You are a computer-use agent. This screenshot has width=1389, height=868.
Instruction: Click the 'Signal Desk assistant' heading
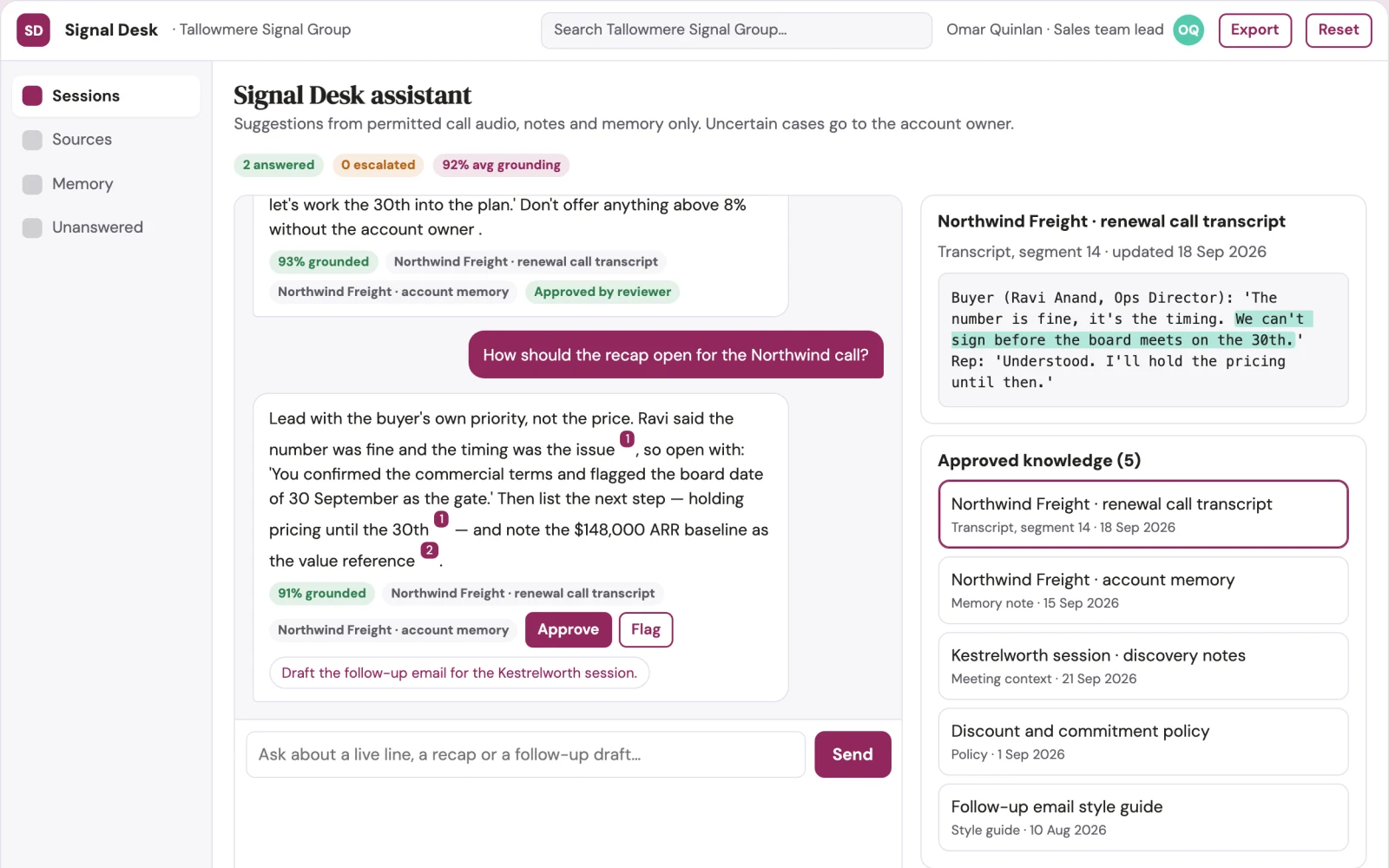(352, 95)
